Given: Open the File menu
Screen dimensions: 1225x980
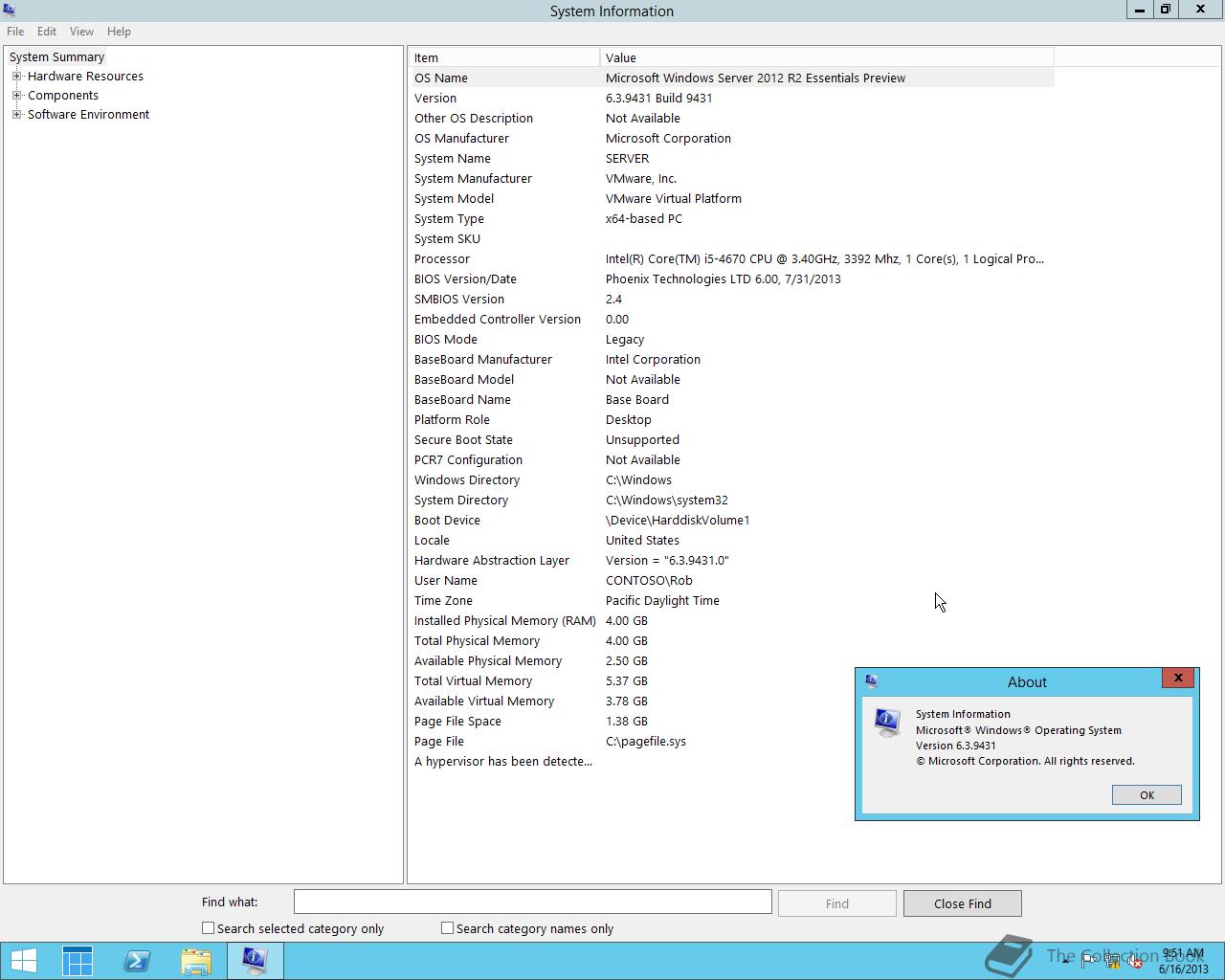Looking at the screenshot, I should tap(15, 32).
